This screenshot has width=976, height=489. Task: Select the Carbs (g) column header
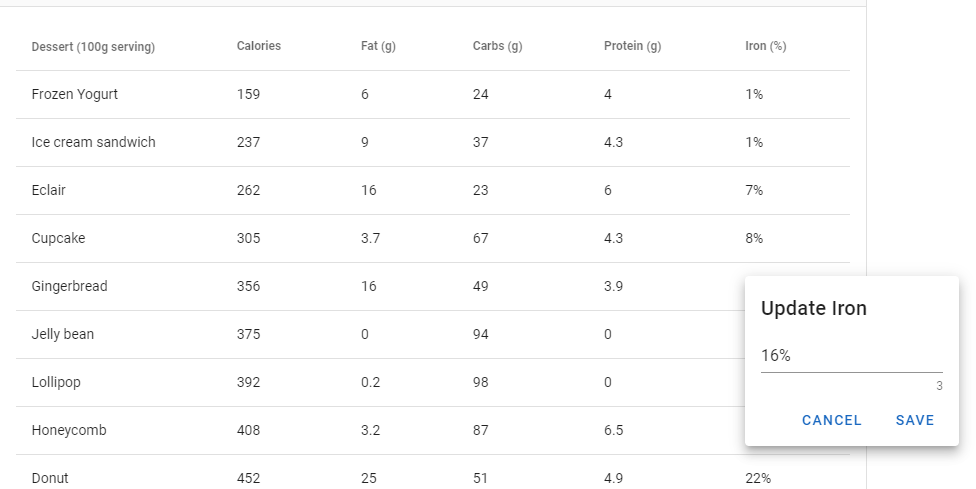tap(498, 46)
